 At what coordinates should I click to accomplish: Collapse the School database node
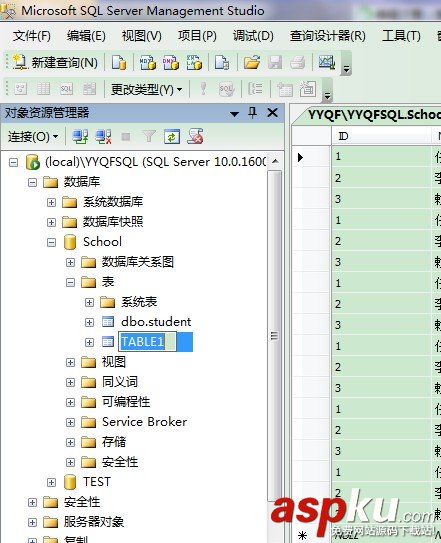[x=51, y=242]
